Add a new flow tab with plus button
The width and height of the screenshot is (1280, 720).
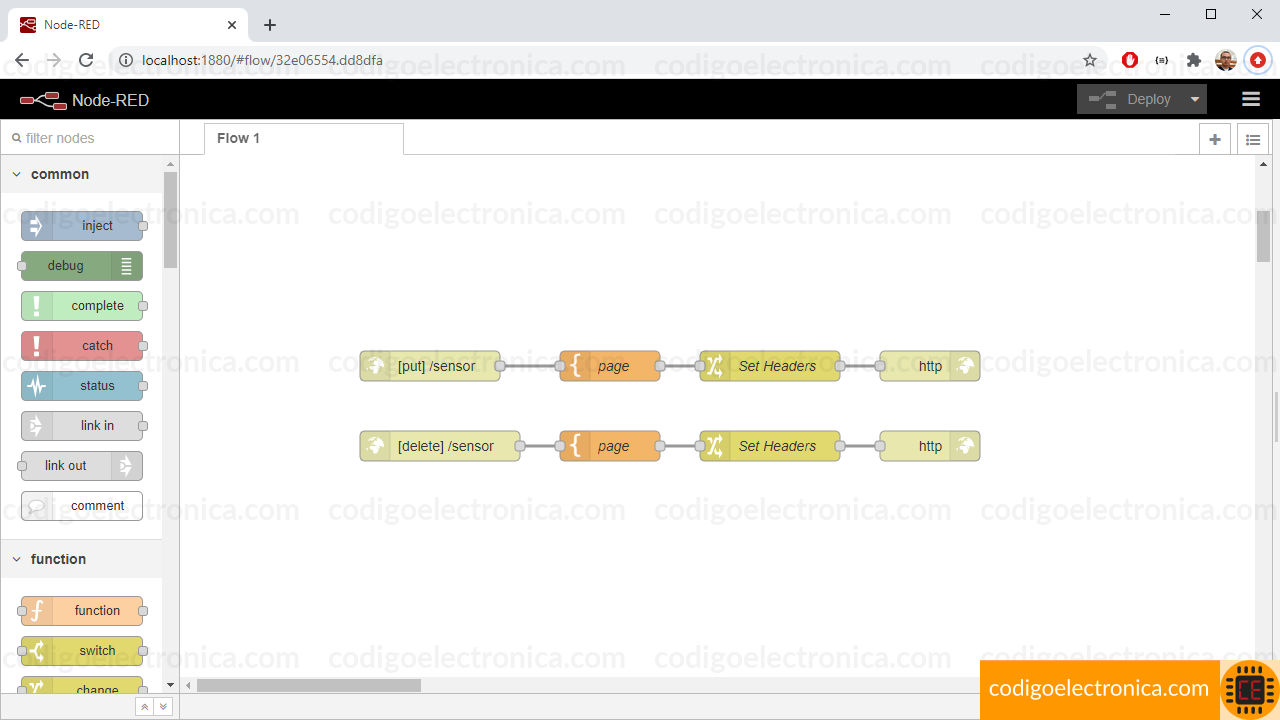click(x=1215, y=140)
